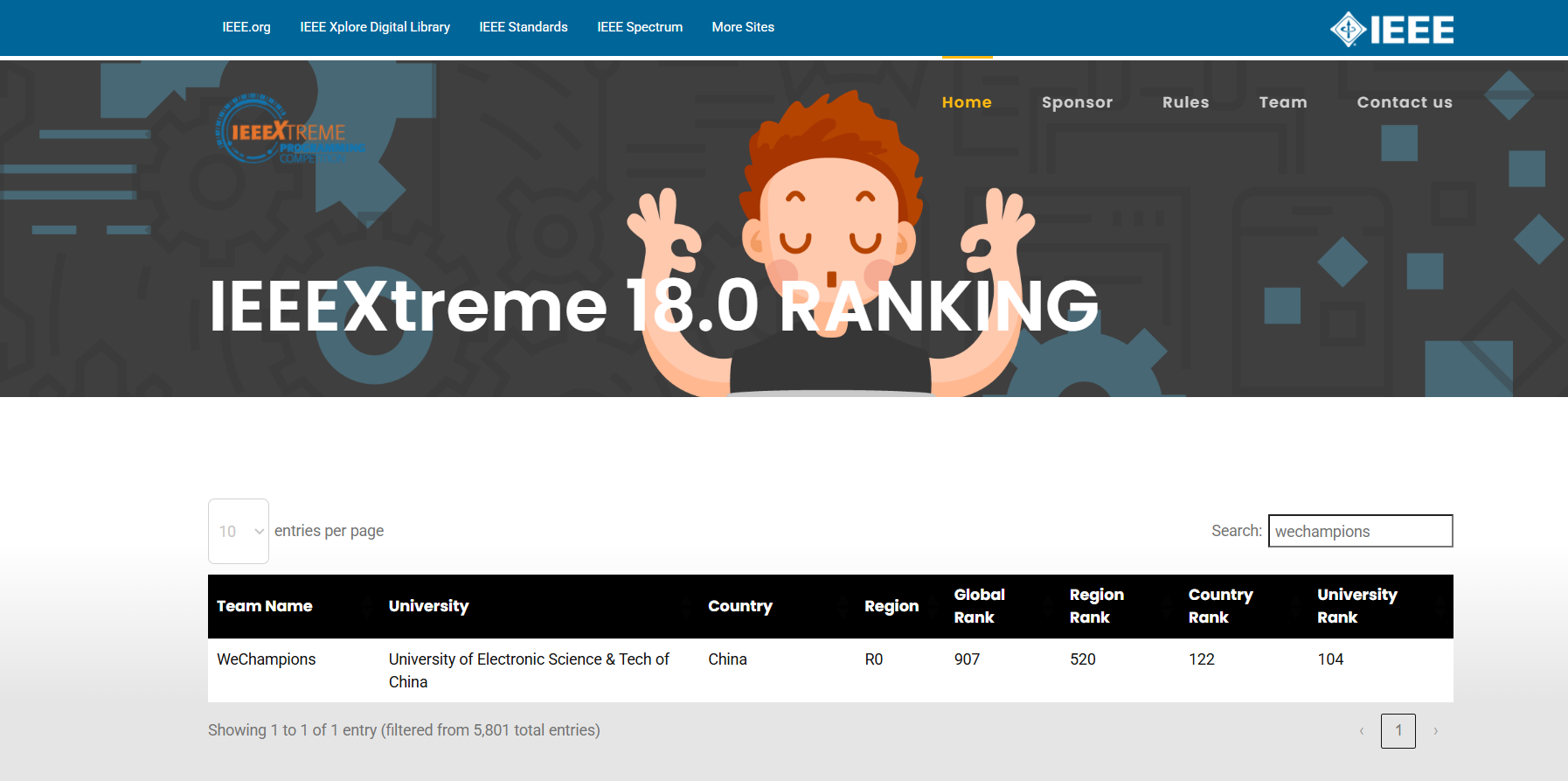
Task: Click the Showing 1 to 1 entries text
Action: pyautogui.click(x=404, y=730)
